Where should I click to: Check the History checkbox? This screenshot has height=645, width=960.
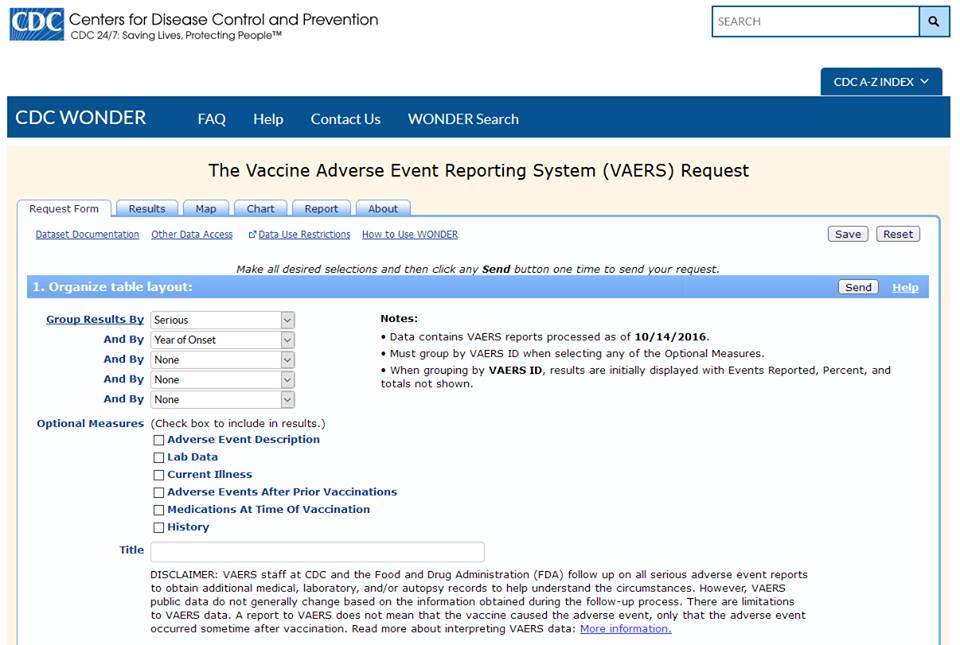(x=159, y=528)
